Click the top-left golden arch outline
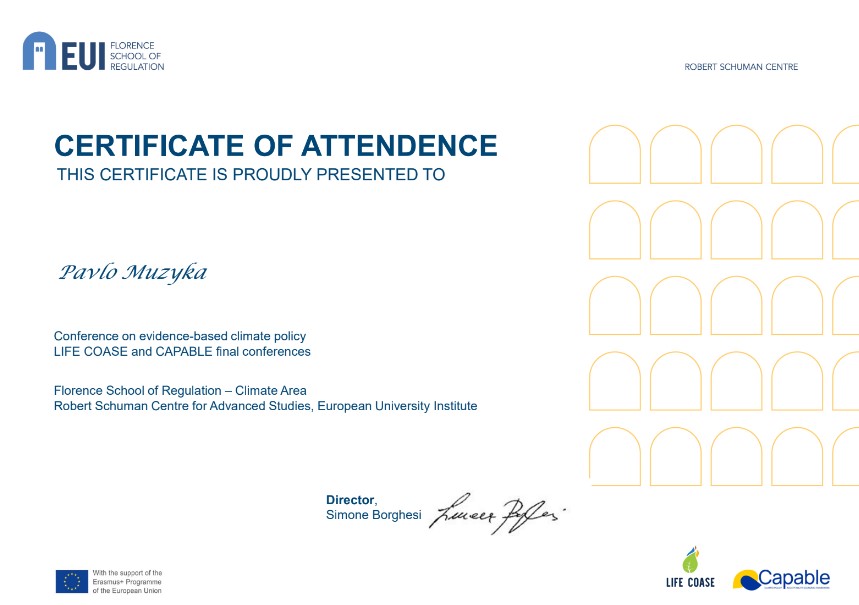This screenshot has height=605, width=859. tap(615, 154)
